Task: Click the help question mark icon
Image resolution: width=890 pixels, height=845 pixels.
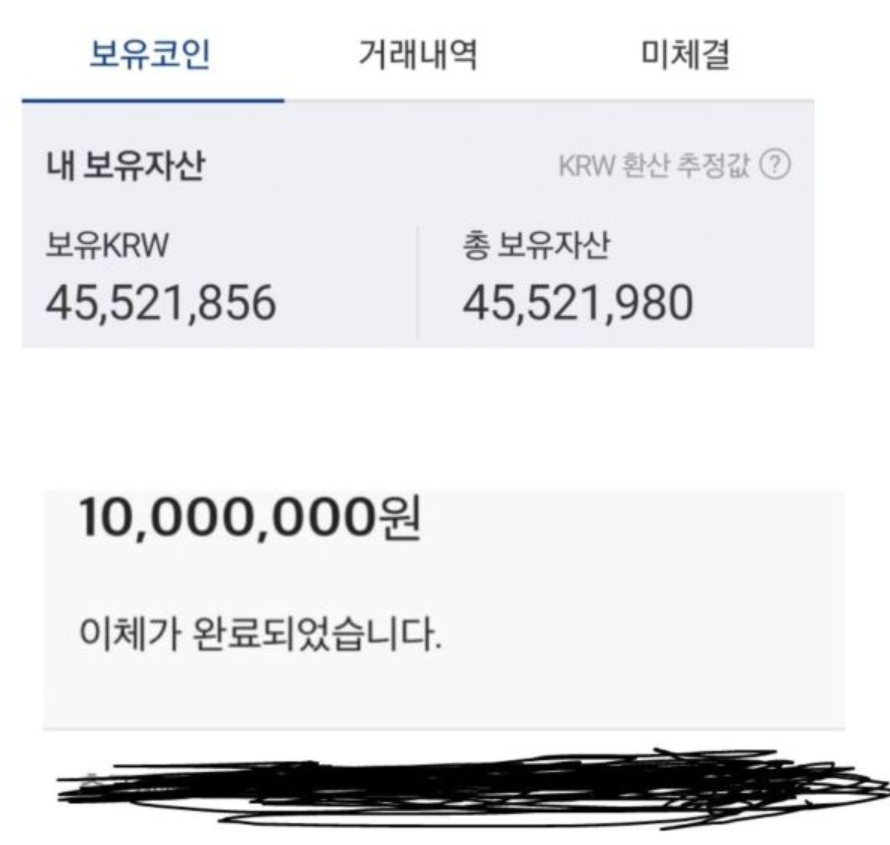Action: (775, 166)
